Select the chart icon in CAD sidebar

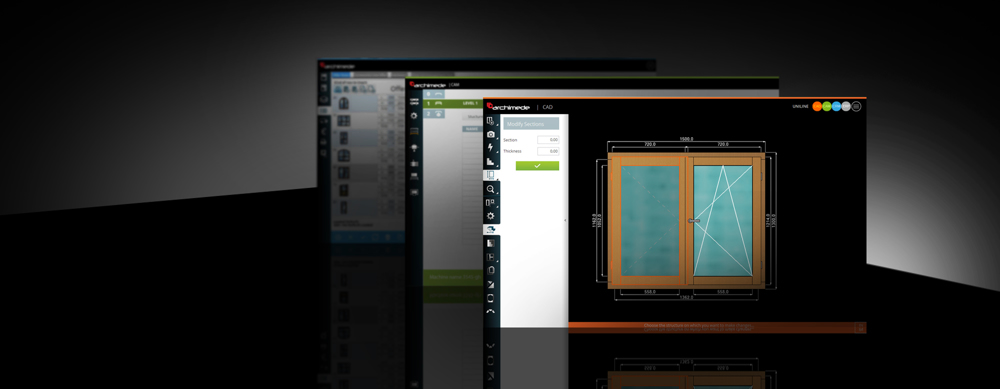pyautogui.click(x=490, y=161)
